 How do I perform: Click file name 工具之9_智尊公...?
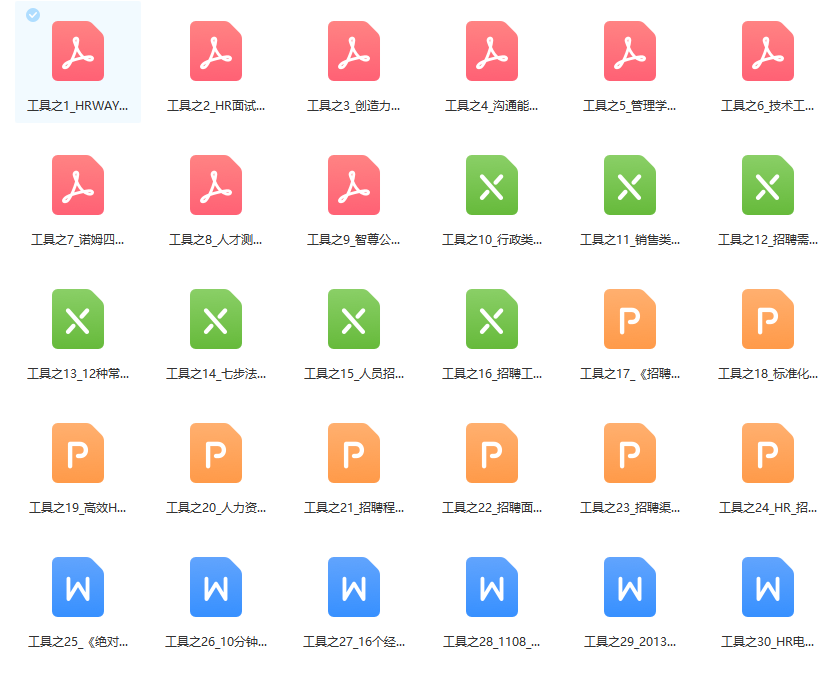[354, 240]
